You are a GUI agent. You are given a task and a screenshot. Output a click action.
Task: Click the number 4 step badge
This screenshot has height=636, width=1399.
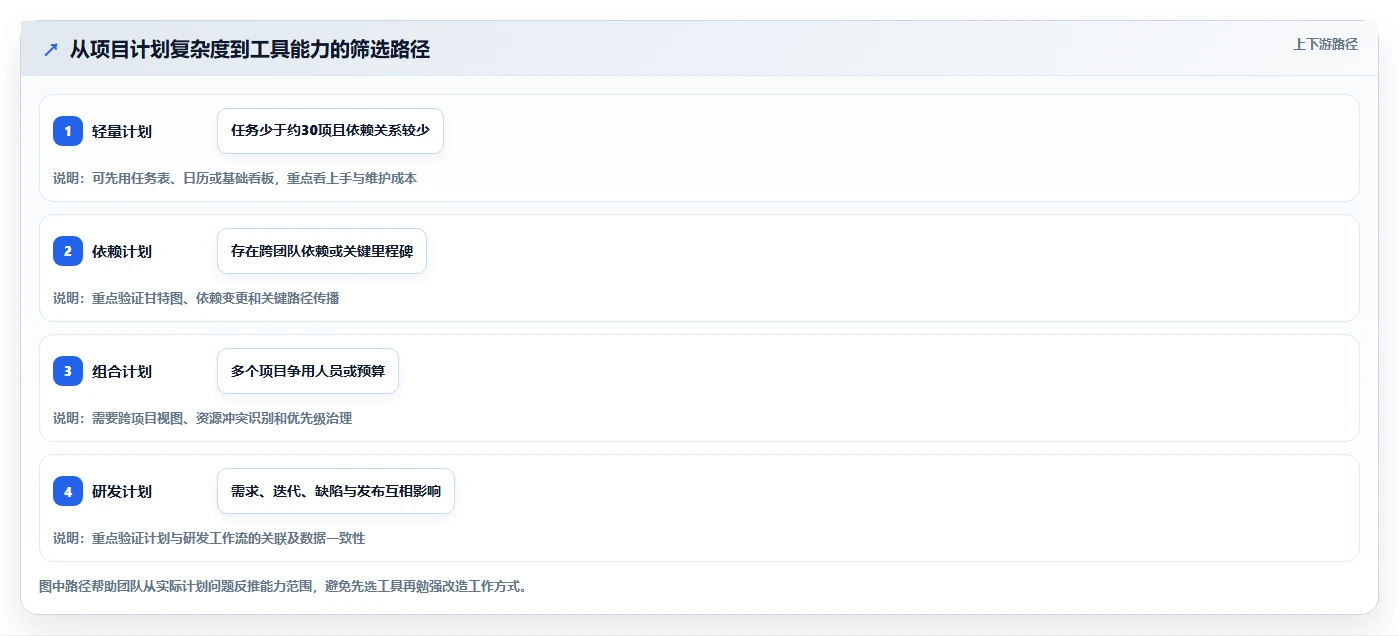[x=68, y=491]
